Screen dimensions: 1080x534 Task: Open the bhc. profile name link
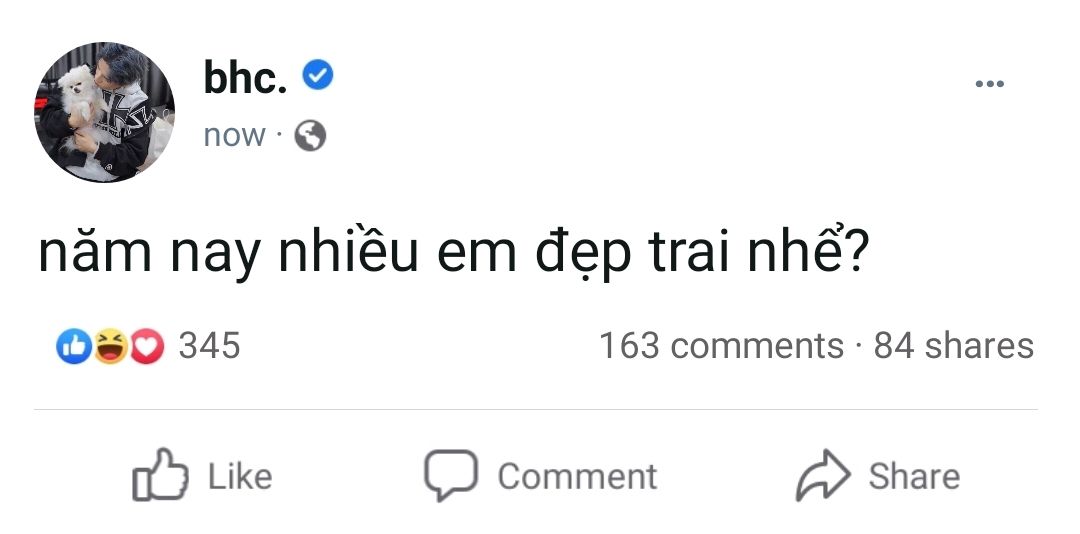coord(245,78)
